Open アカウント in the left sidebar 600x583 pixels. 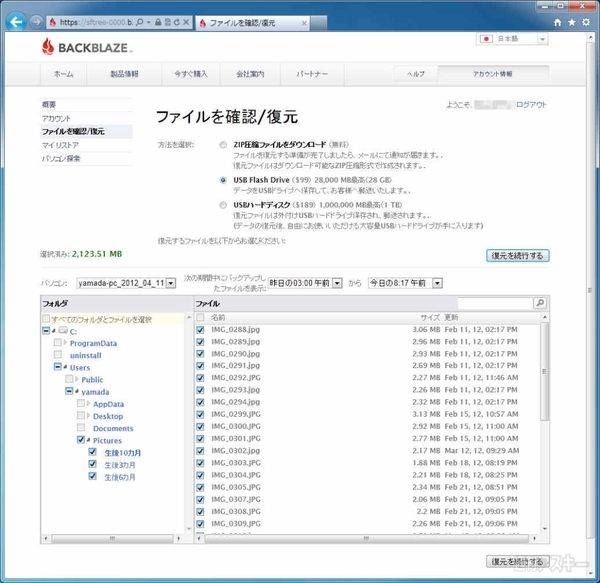coord(56,119)
